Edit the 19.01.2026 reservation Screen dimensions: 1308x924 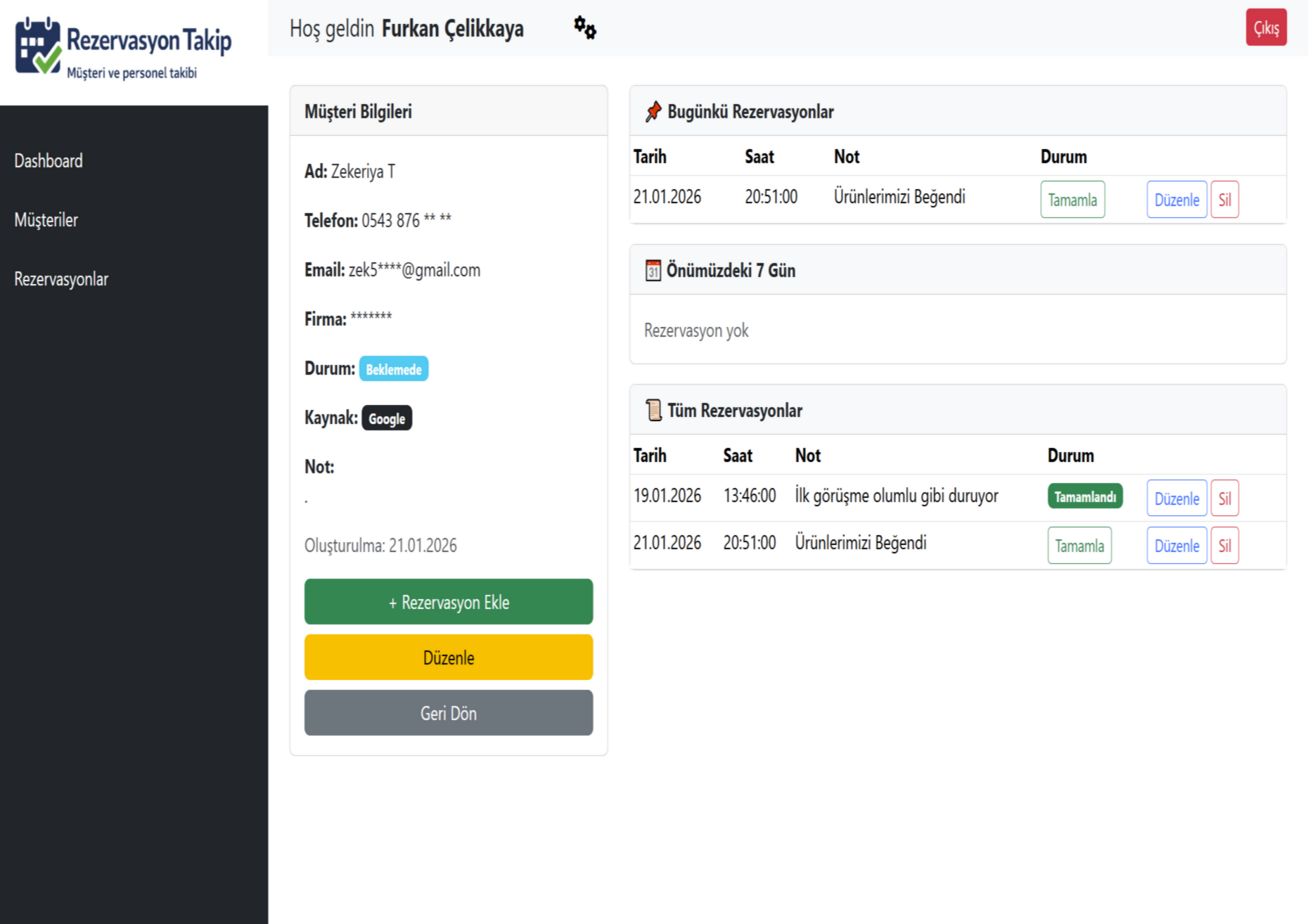tap(1176, 499)
